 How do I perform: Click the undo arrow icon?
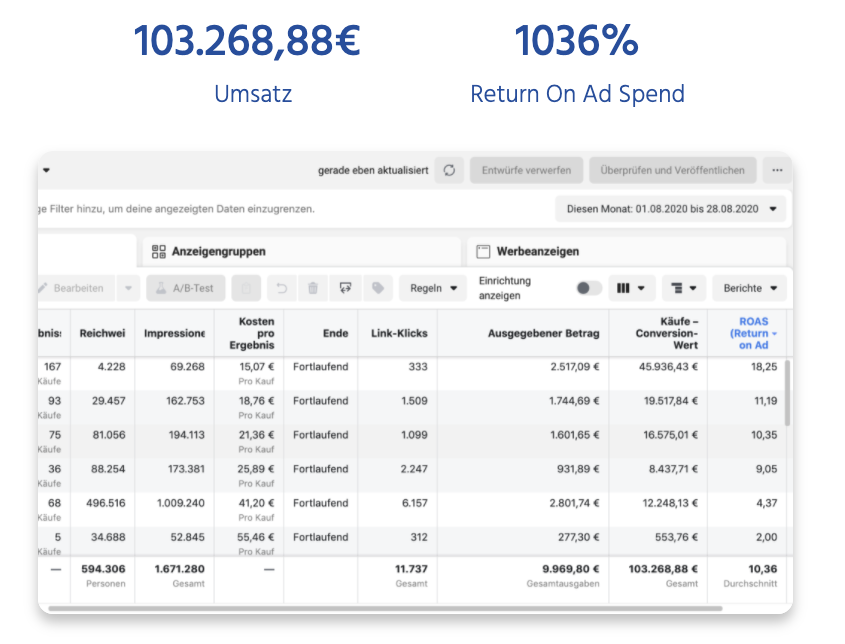click(x=281, y=288)
